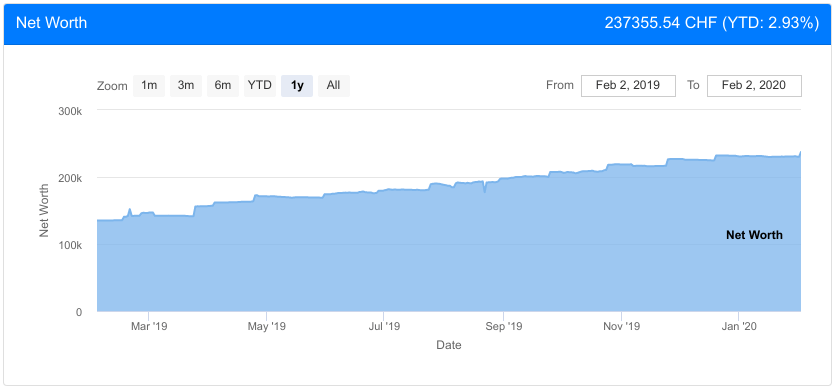The image size is (834, 391).
Task: Select the YTD zoom button
Action: click(x=260, y=86)
